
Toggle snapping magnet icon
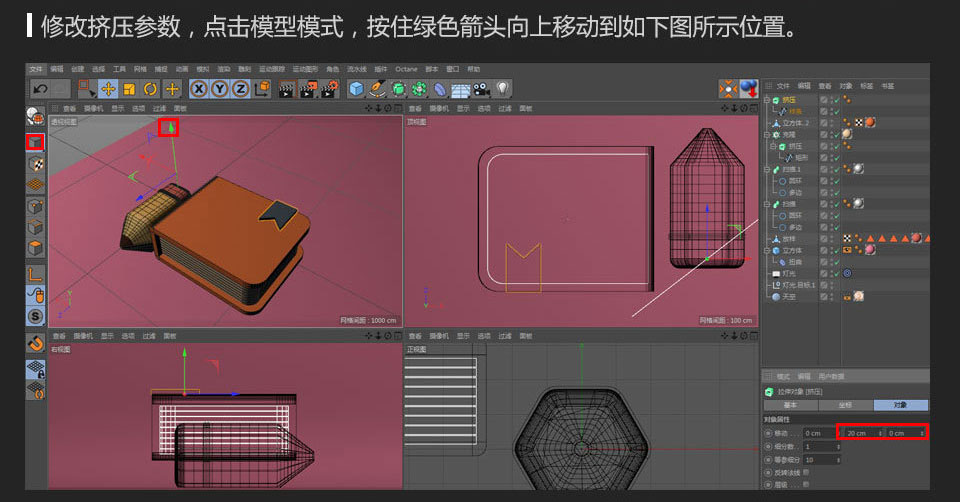point(36,343)
